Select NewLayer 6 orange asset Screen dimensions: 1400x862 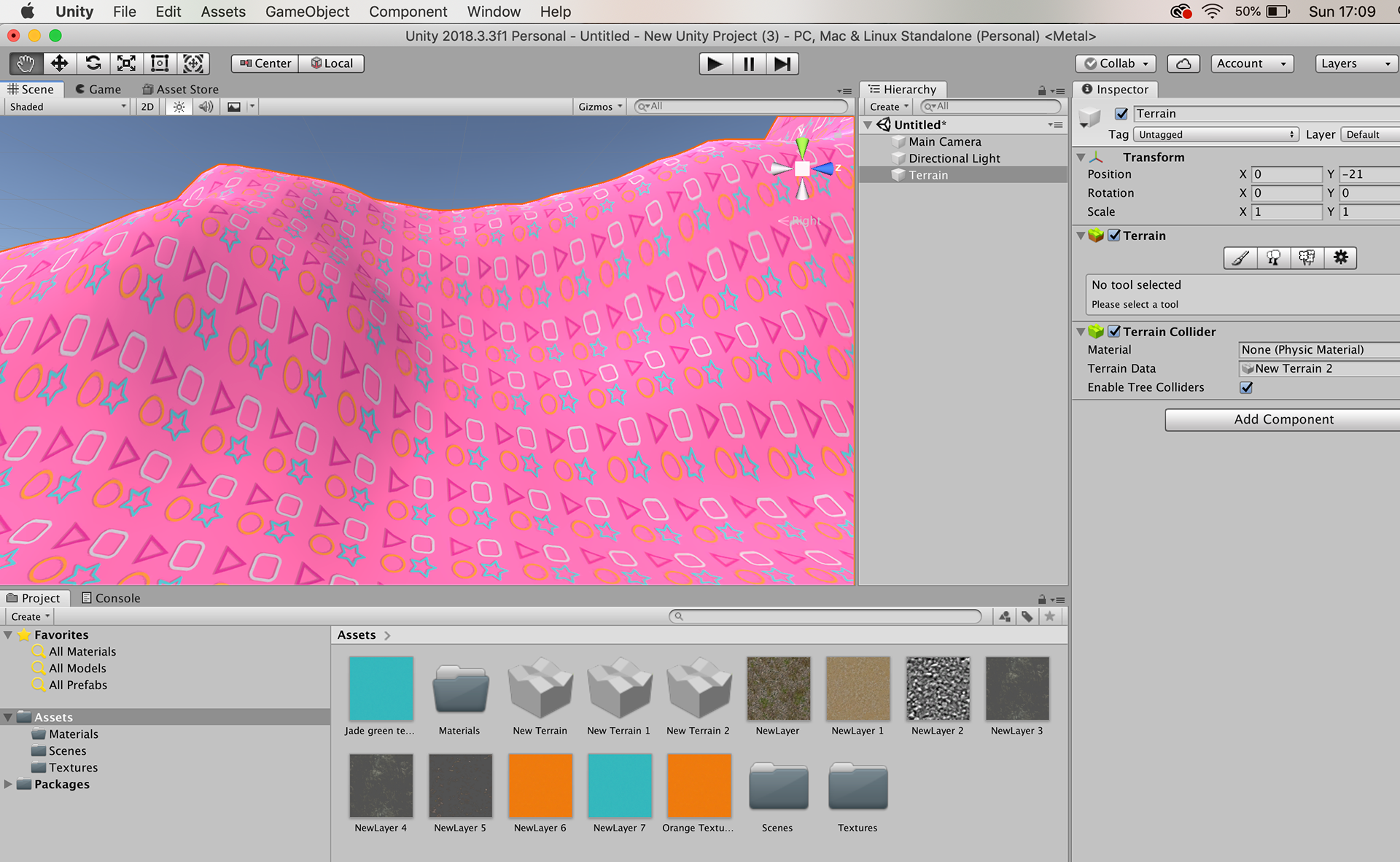(540, 793)
